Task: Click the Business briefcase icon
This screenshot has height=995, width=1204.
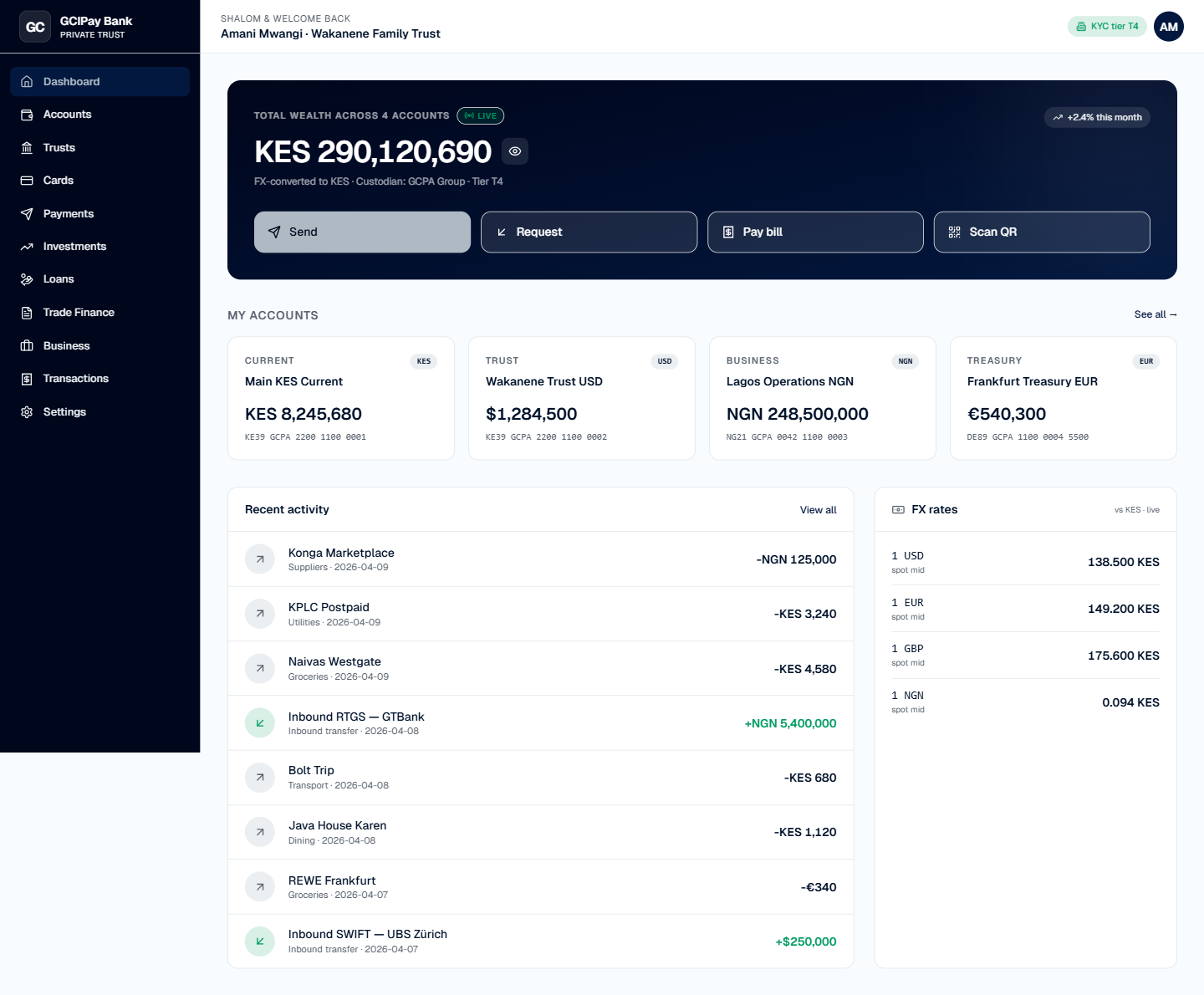Action: pyautogui.click(x=27, y=346)
